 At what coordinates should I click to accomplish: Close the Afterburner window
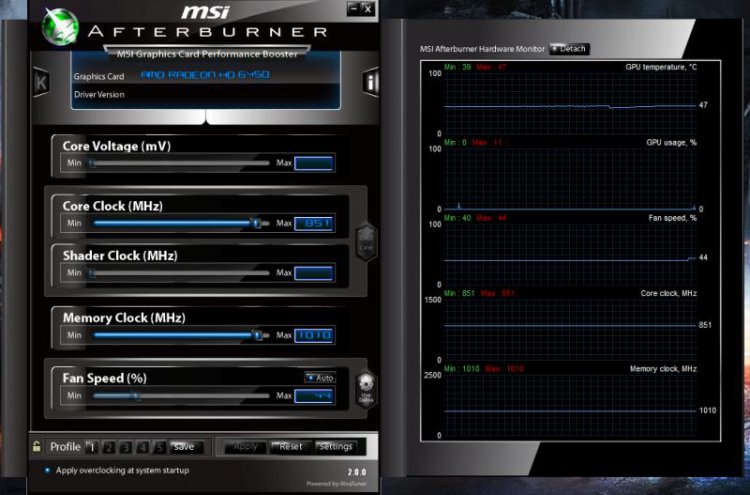click(368, 9)
